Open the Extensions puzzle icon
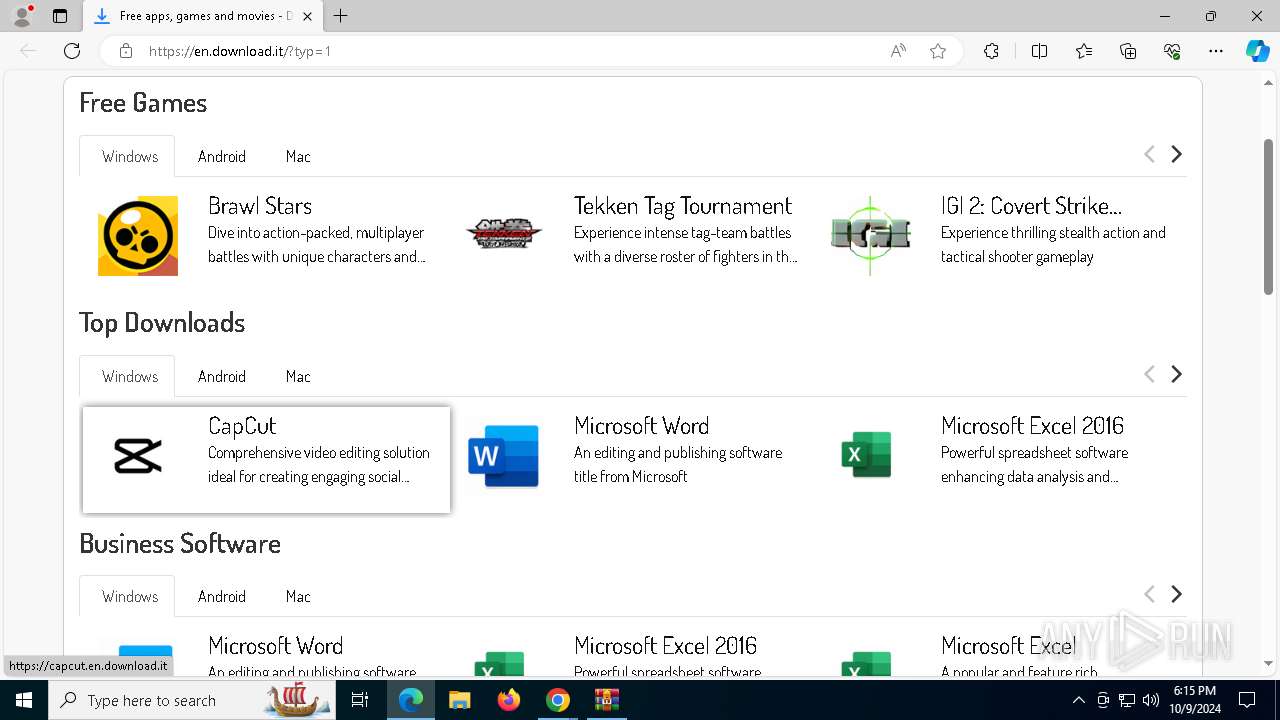Image resolution: width=1280 pixels, height=720 pixels. [x=991, y=51]
